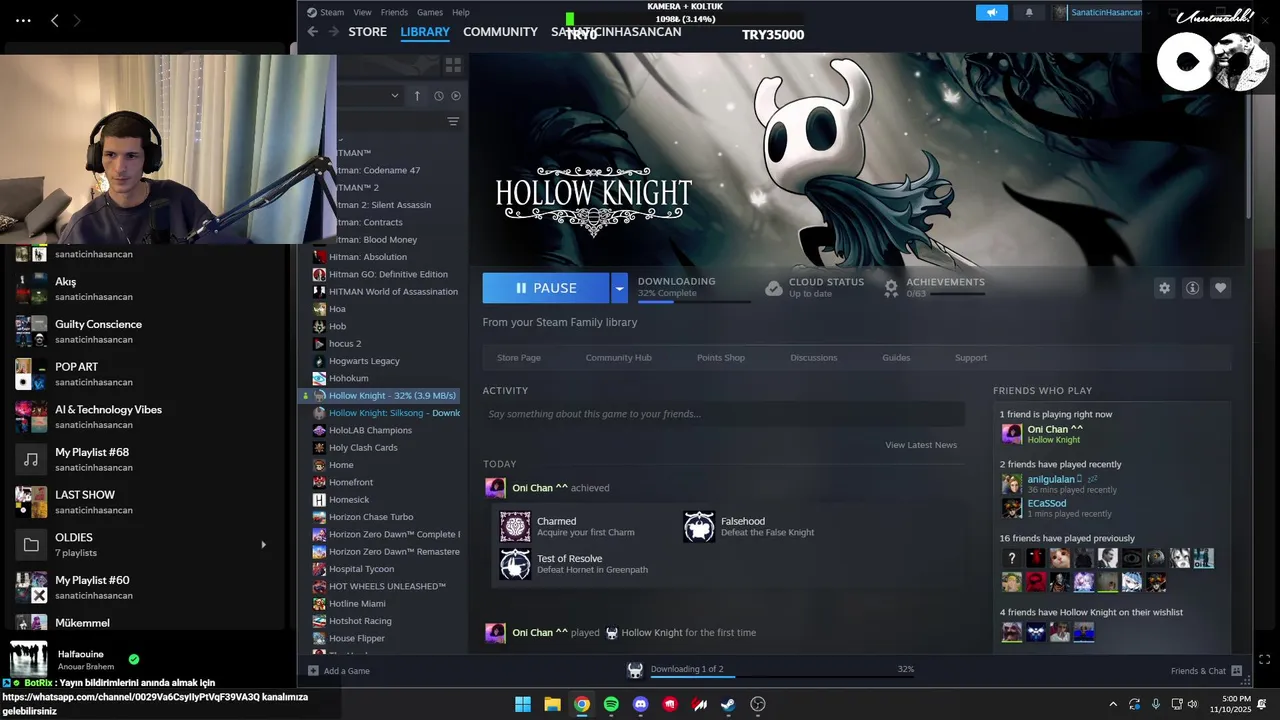Open Discord from taskbar
This screenshot has height=720, width=1280.
point(640,704)
